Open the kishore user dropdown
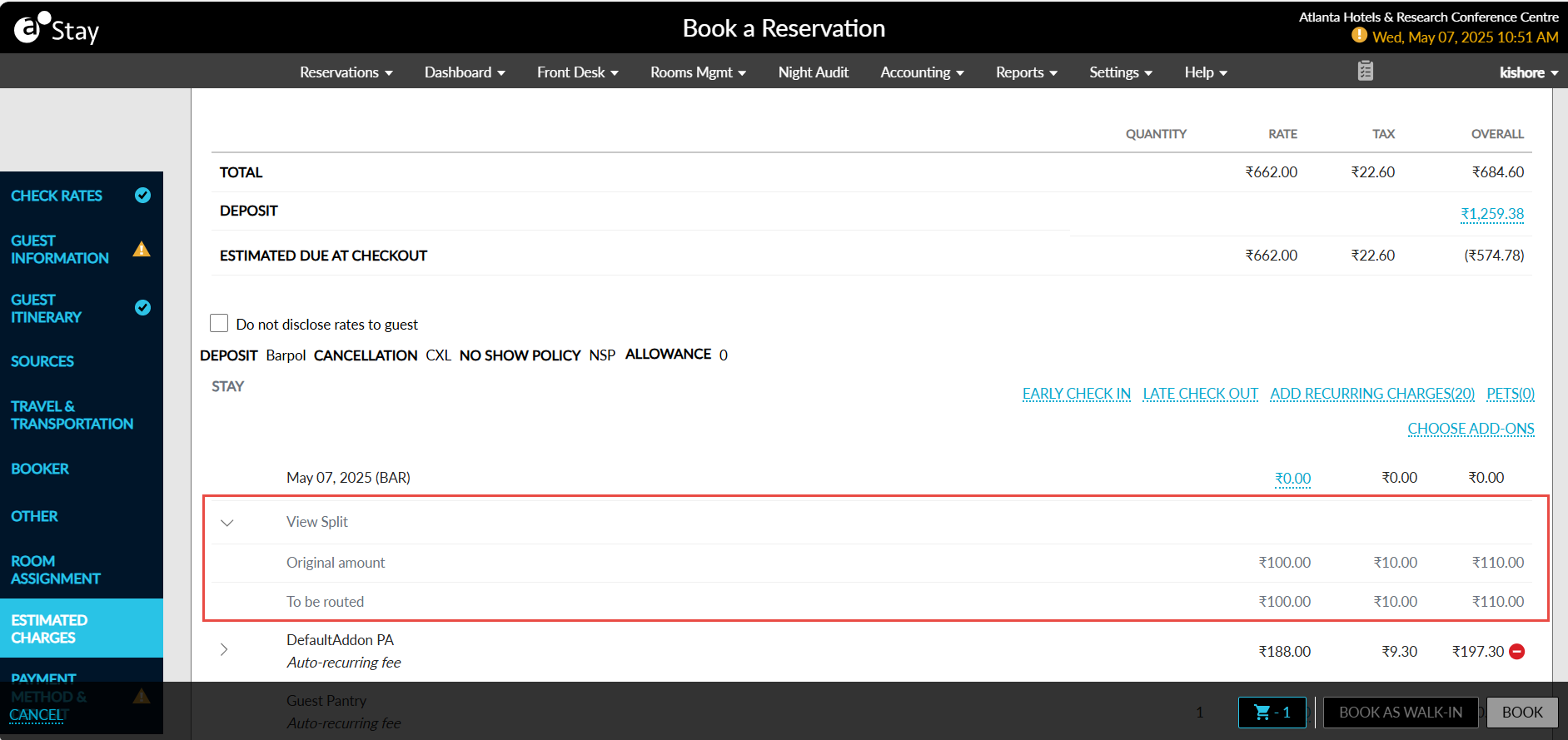The width and height of the screenshot is (1568, 740). 1529,72
